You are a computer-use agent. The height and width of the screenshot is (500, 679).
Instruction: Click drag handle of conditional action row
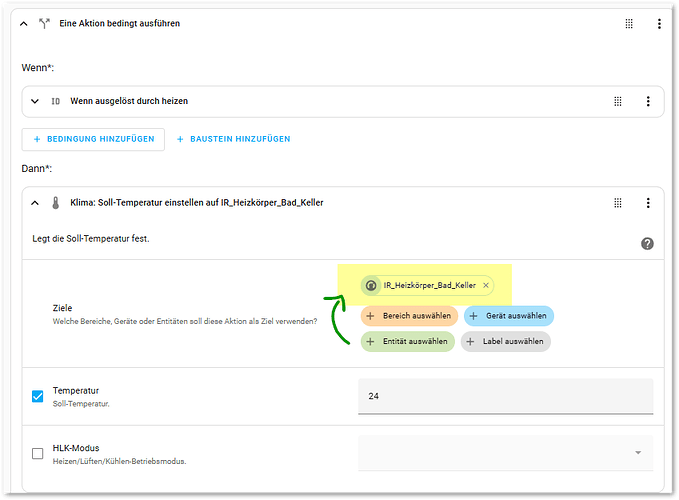pyautogui.click(x=629, y=23)
